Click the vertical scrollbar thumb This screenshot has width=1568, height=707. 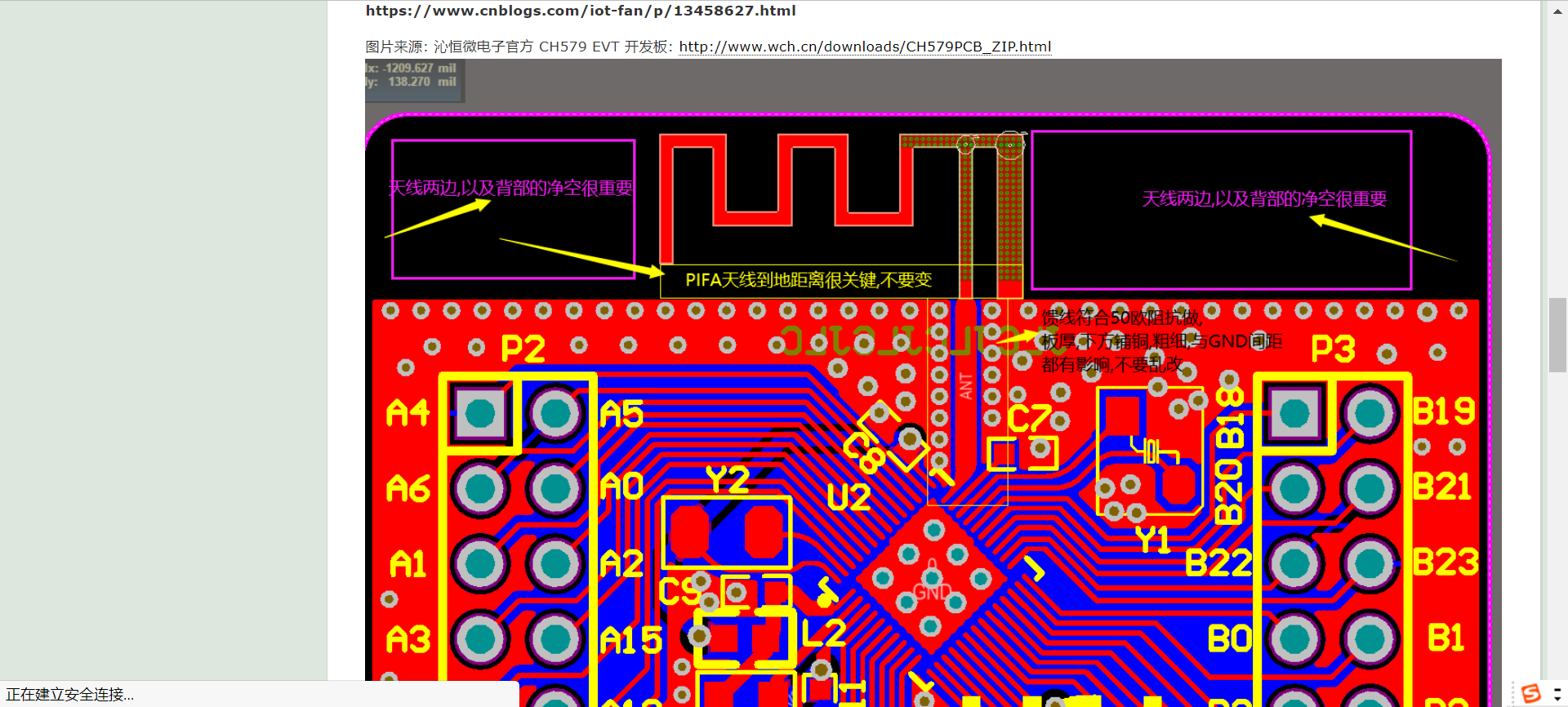point(1557,335)
